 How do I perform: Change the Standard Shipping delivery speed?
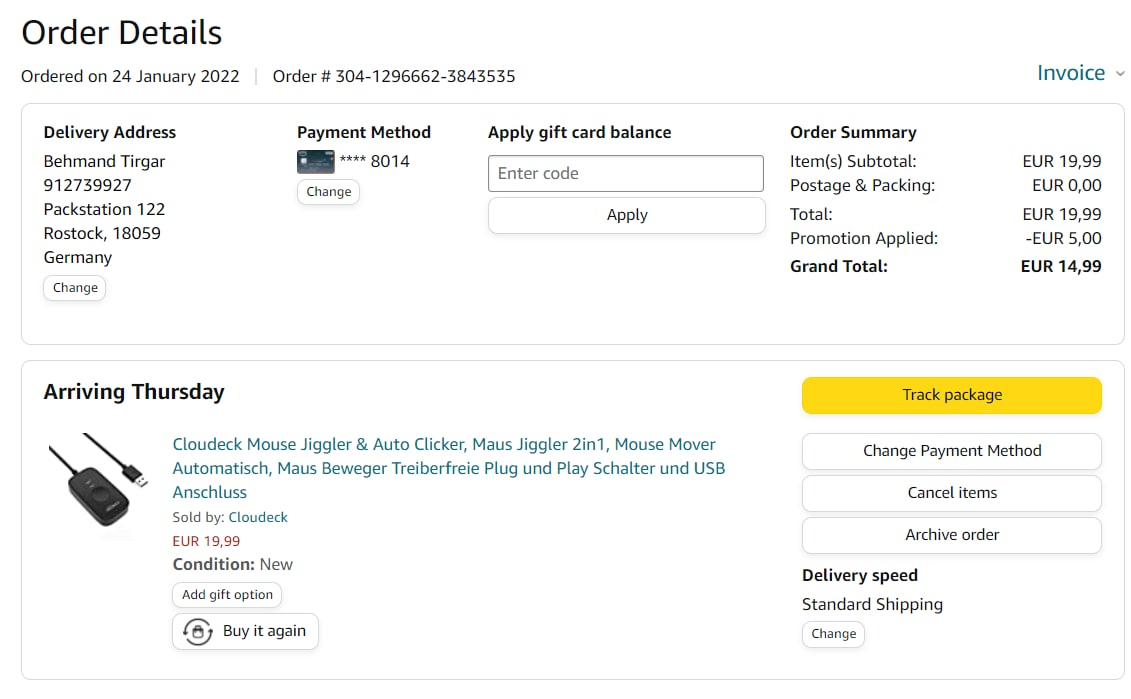[833, 634]
